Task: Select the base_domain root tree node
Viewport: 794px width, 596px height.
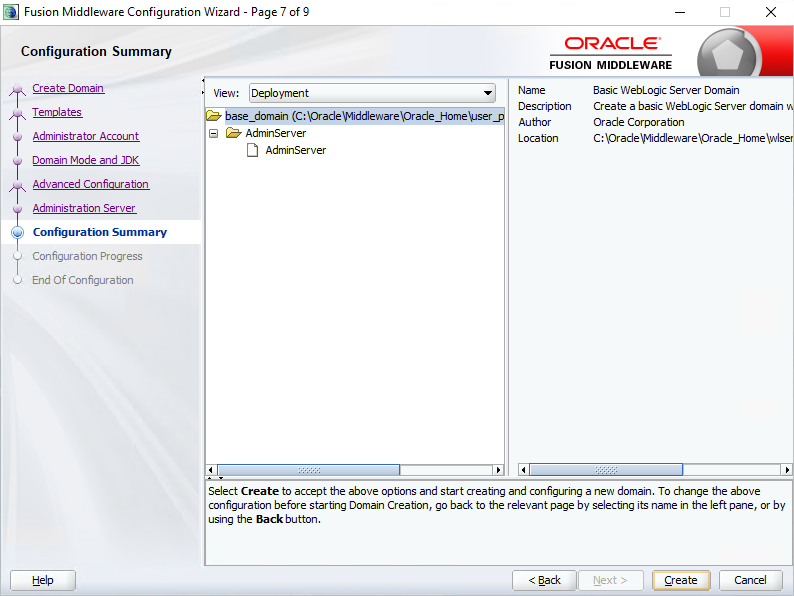Action: tap(364, 116)
